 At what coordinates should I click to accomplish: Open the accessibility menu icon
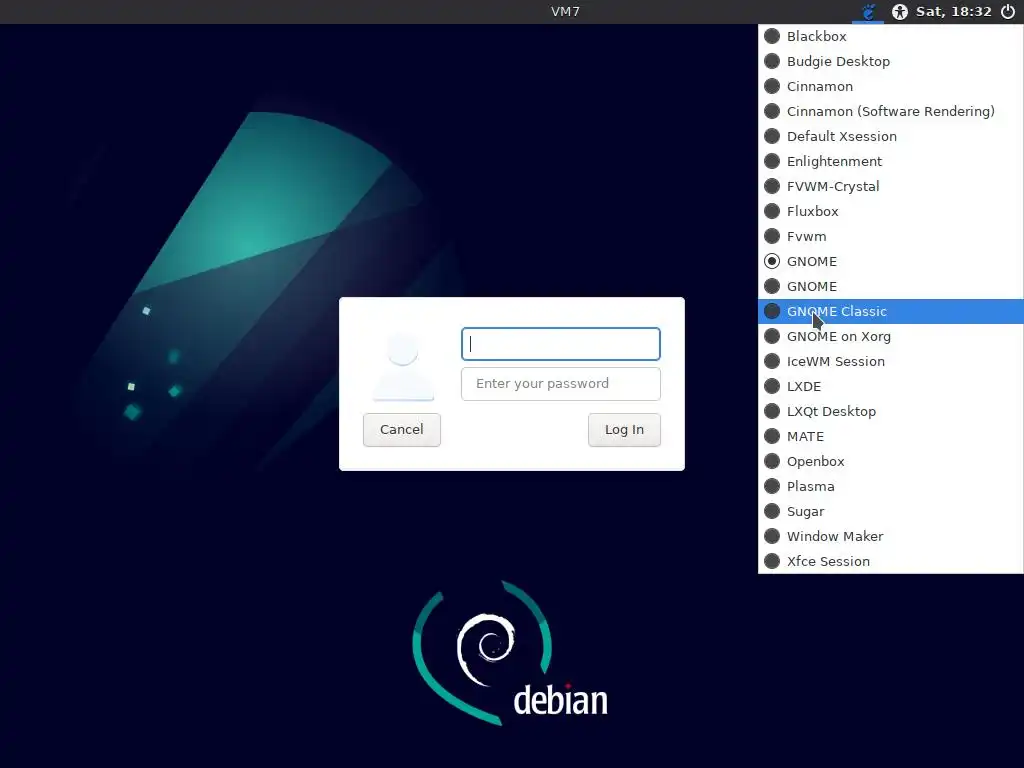[900, 12]
